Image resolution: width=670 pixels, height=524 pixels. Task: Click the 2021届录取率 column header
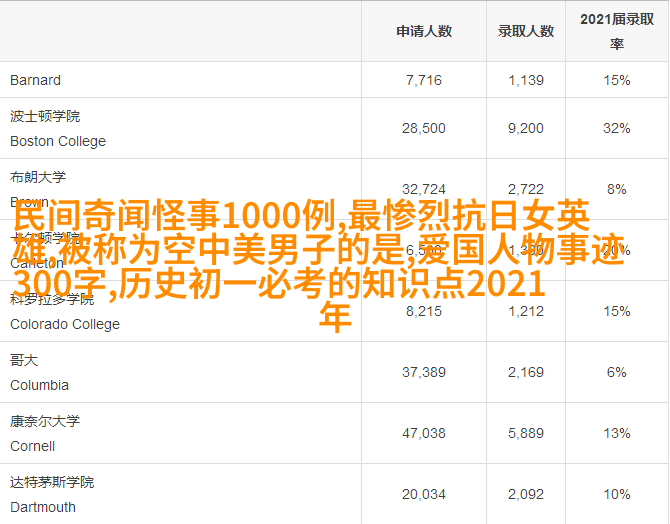coord(617,31)
